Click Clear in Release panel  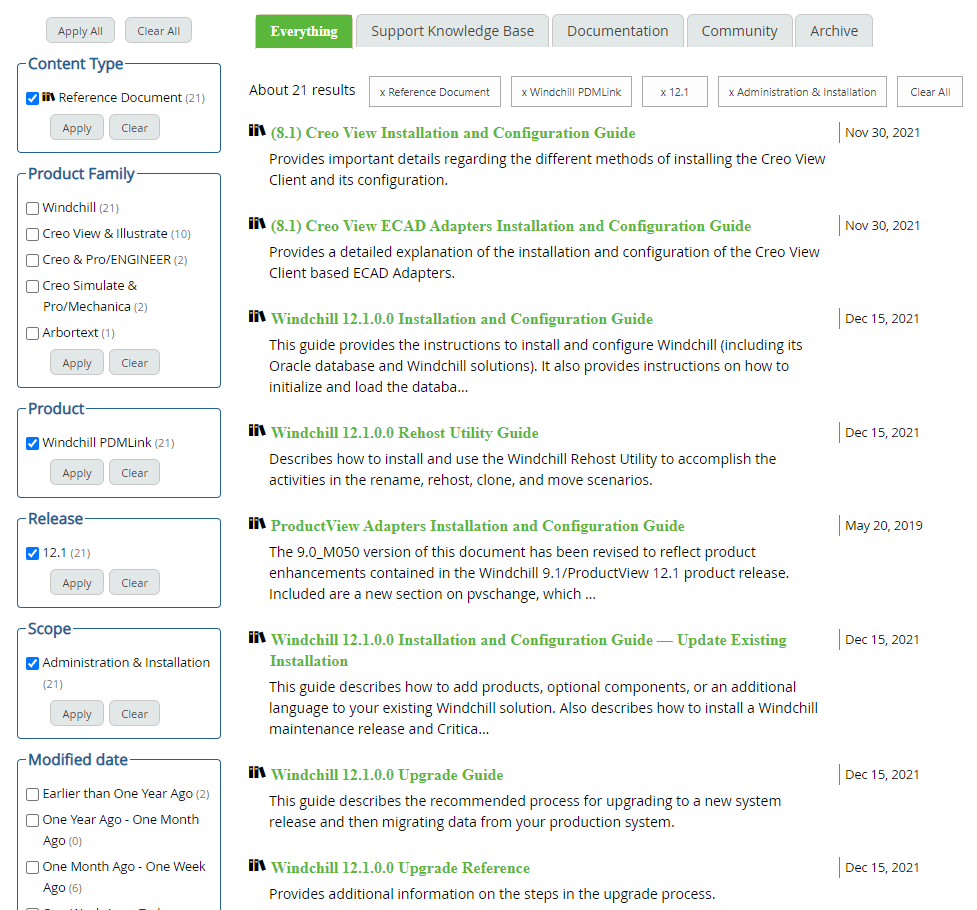134,583
